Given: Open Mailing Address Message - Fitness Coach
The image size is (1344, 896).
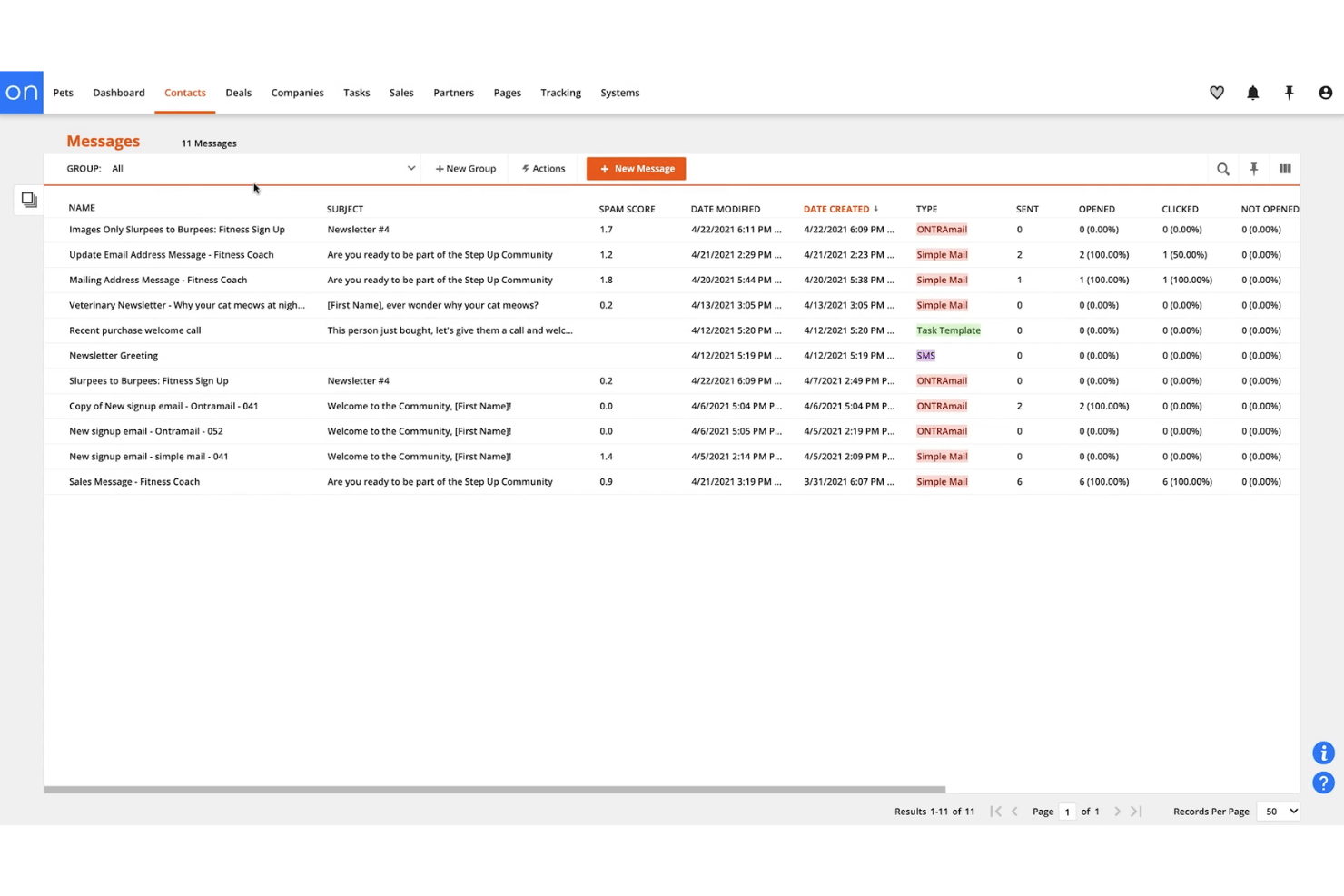Looking at the screenshot, I should click(x=158, y=280).
